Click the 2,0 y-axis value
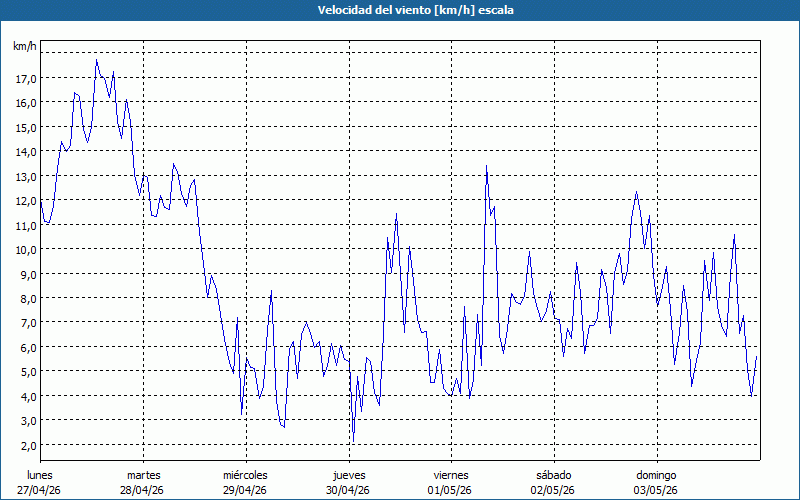Viewport: 800px width, 500px height. pyautogui.click(x=28, y=445)
